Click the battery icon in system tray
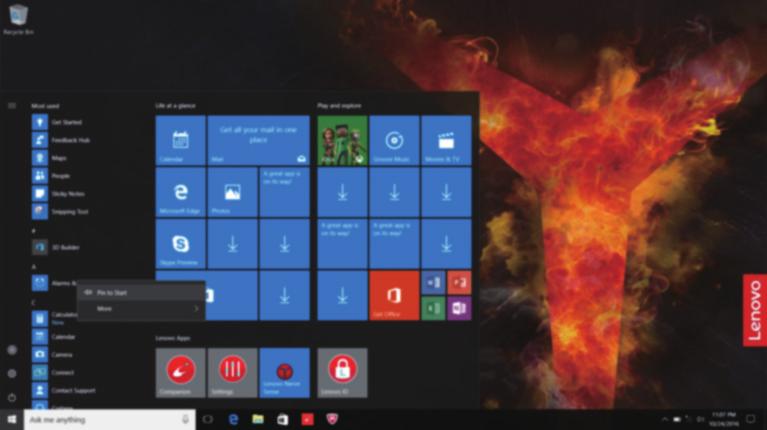The width and height of the screenshot is (767, 430). pos(677,420)
